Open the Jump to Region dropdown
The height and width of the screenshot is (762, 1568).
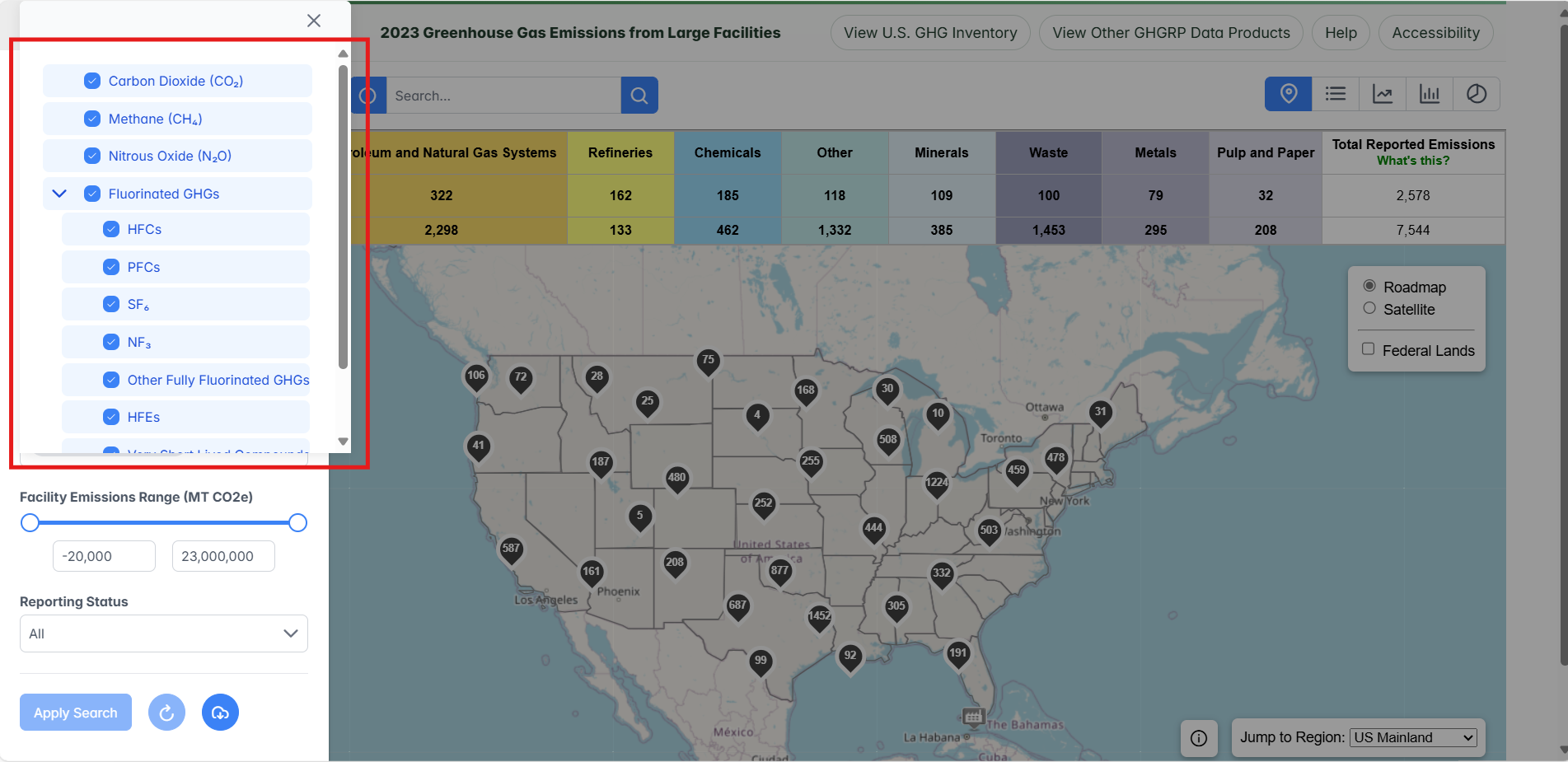point(1412,737)
